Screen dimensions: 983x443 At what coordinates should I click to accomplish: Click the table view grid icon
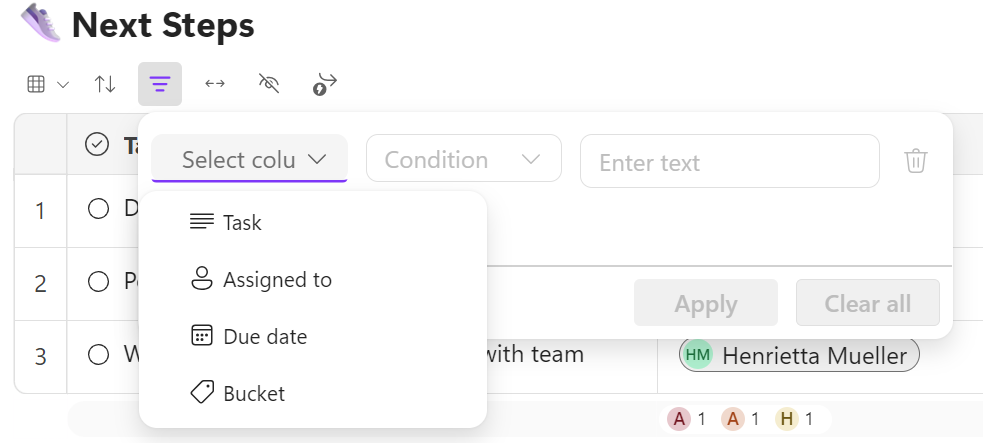coord(36,85)
